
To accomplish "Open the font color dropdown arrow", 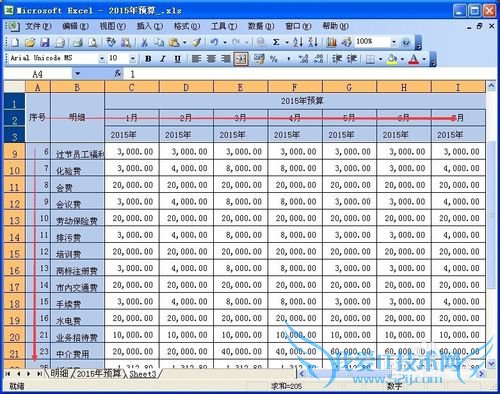I will tap(424, 59).
